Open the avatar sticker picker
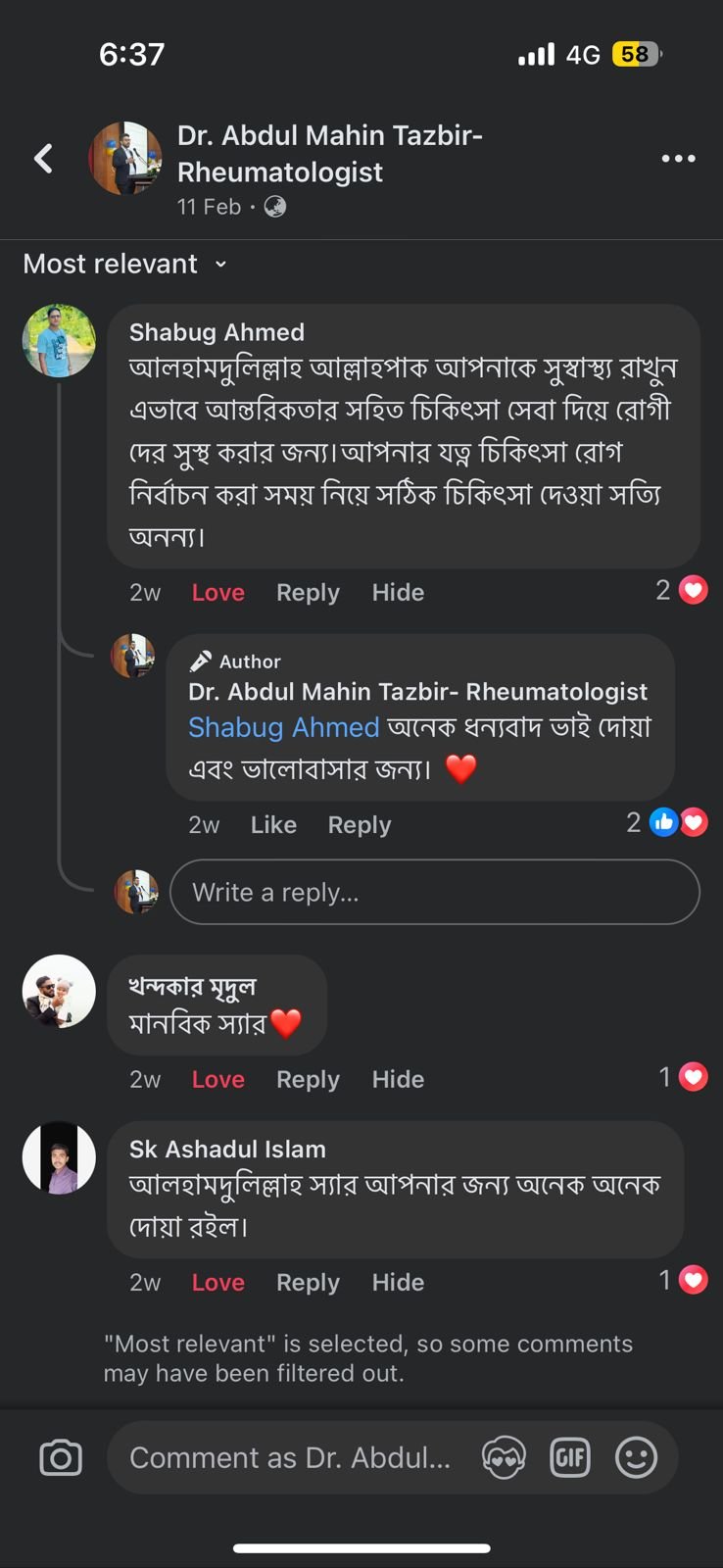Screen dimensions: 723x1568 click(x=505, y=1458)
